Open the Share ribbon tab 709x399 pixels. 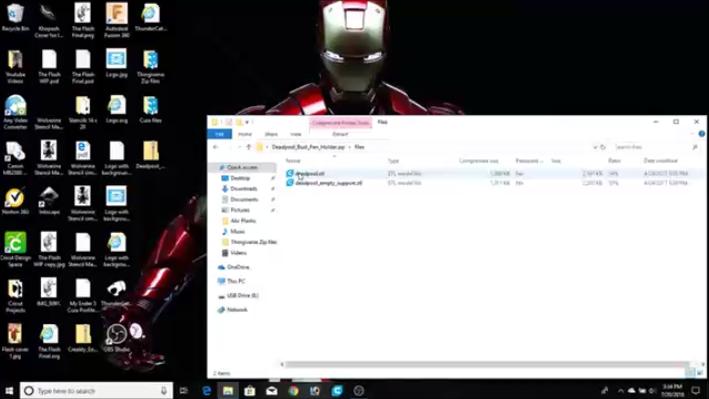pos(271,134)
